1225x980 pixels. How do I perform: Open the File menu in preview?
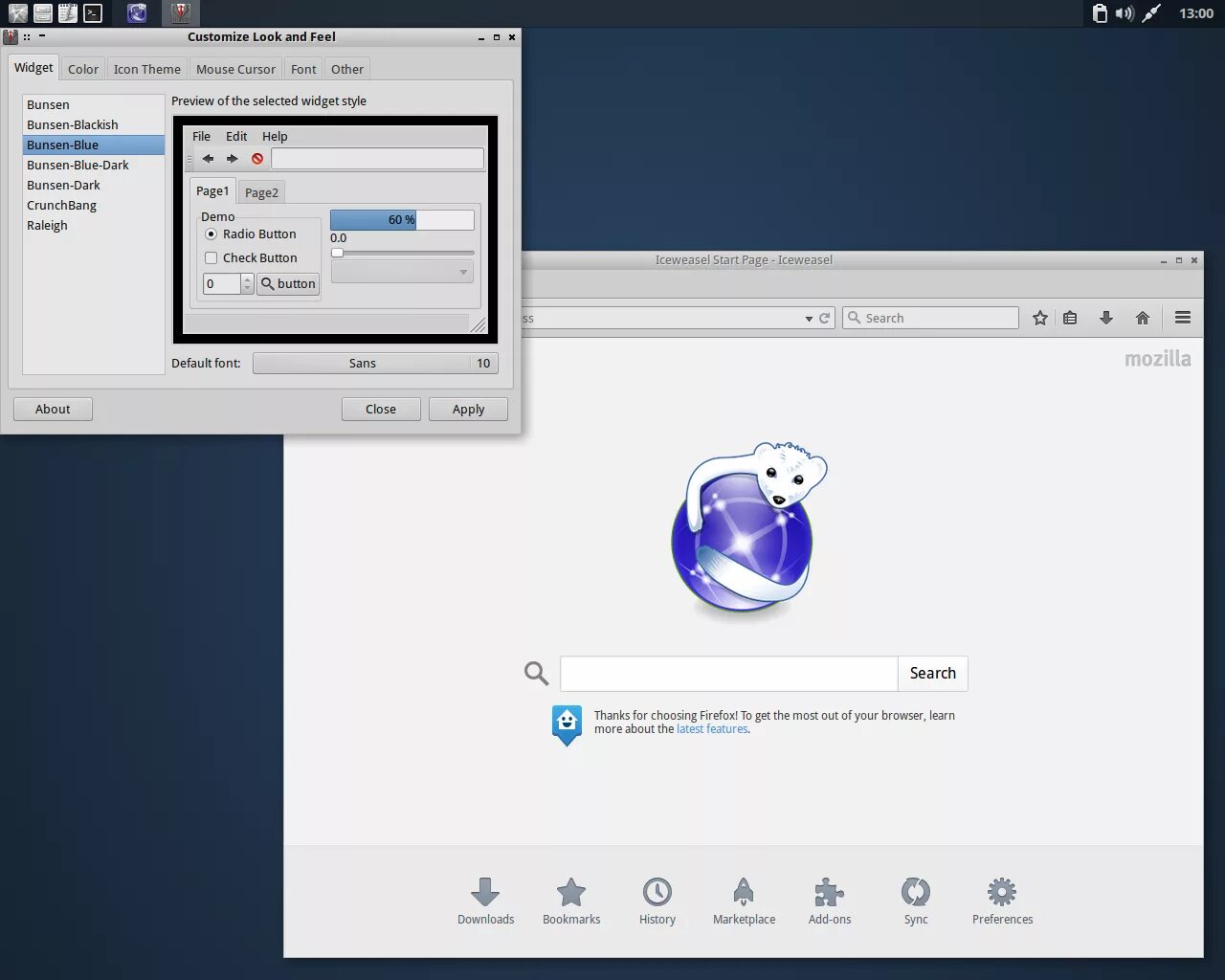(x=201, y=136)
